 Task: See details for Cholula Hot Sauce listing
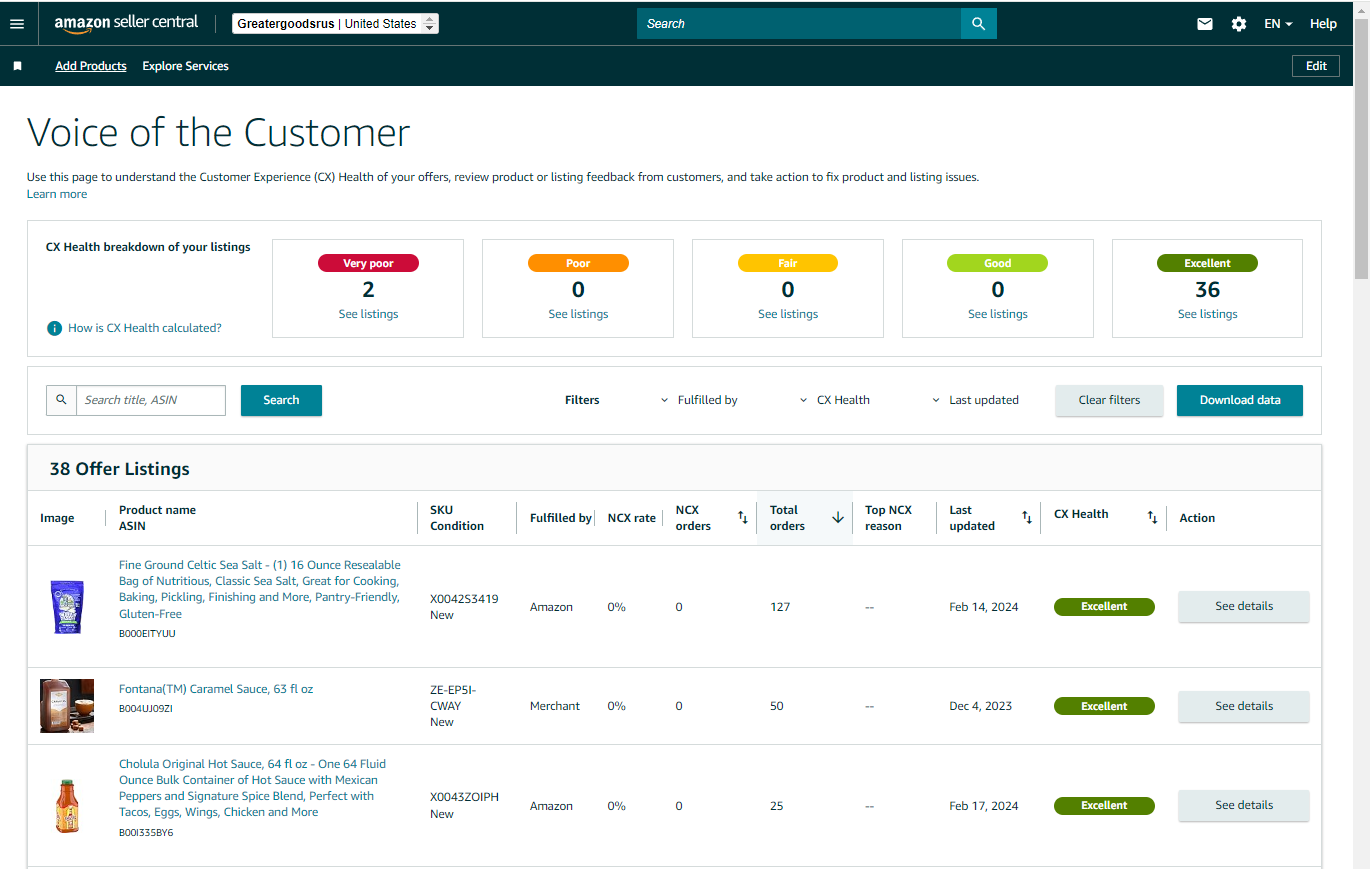[1244, 805]
